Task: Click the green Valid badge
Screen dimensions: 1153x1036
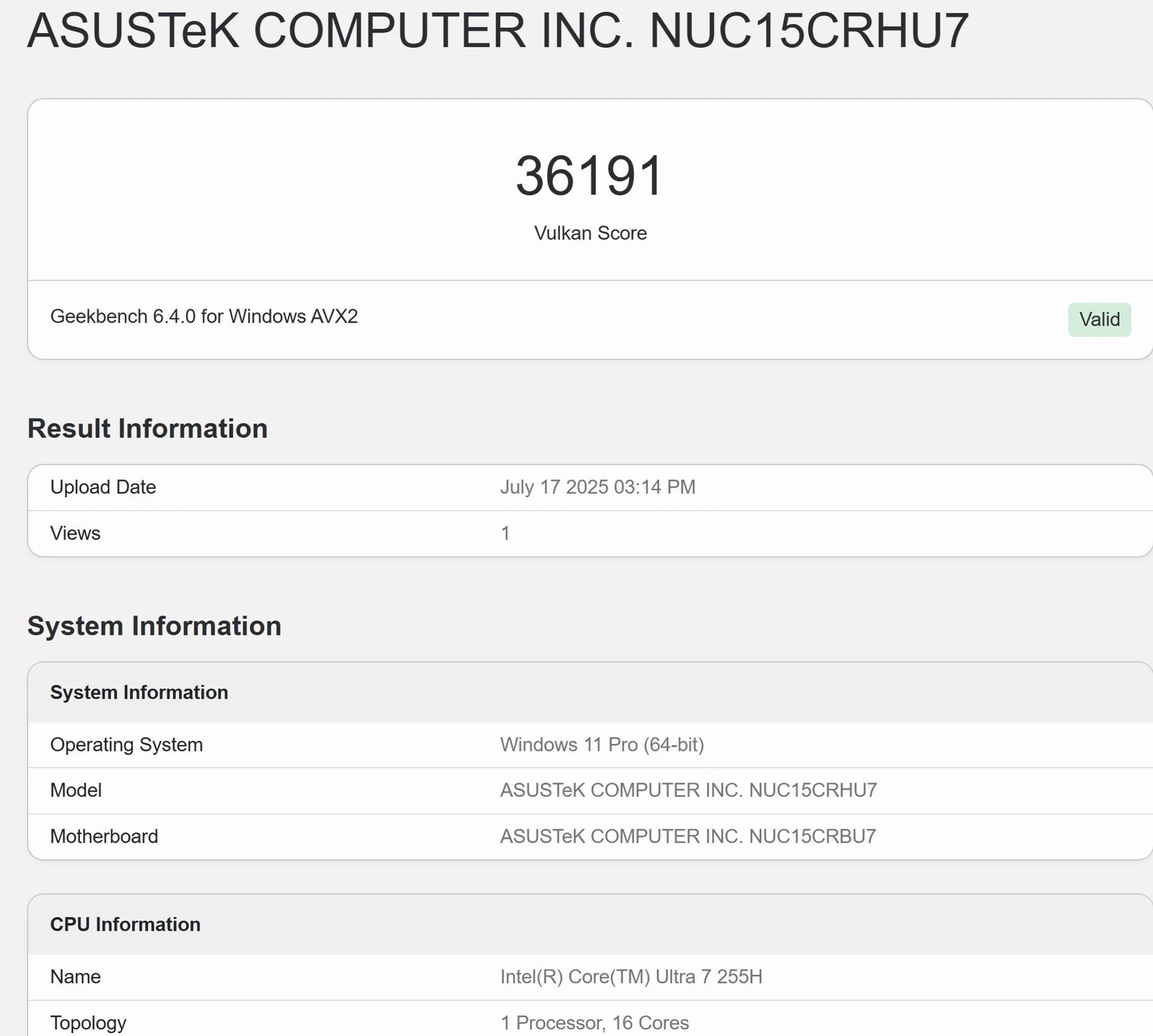Action: click(1099, 320)
